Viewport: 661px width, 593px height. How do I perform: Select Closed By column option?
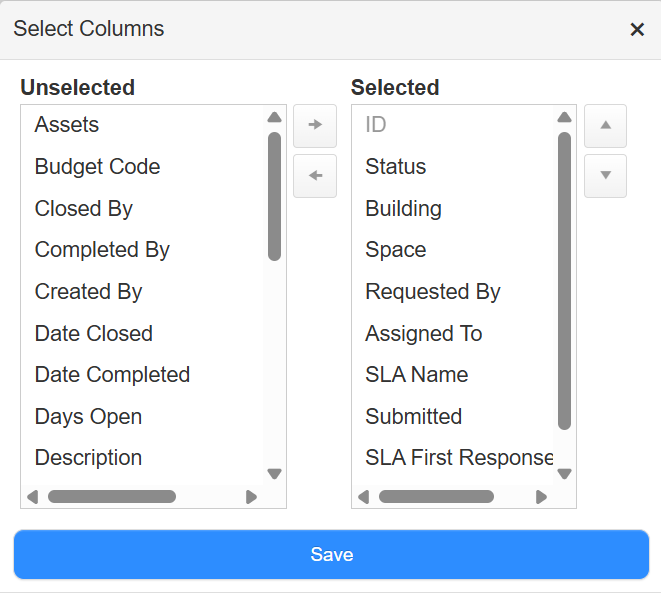84,209
